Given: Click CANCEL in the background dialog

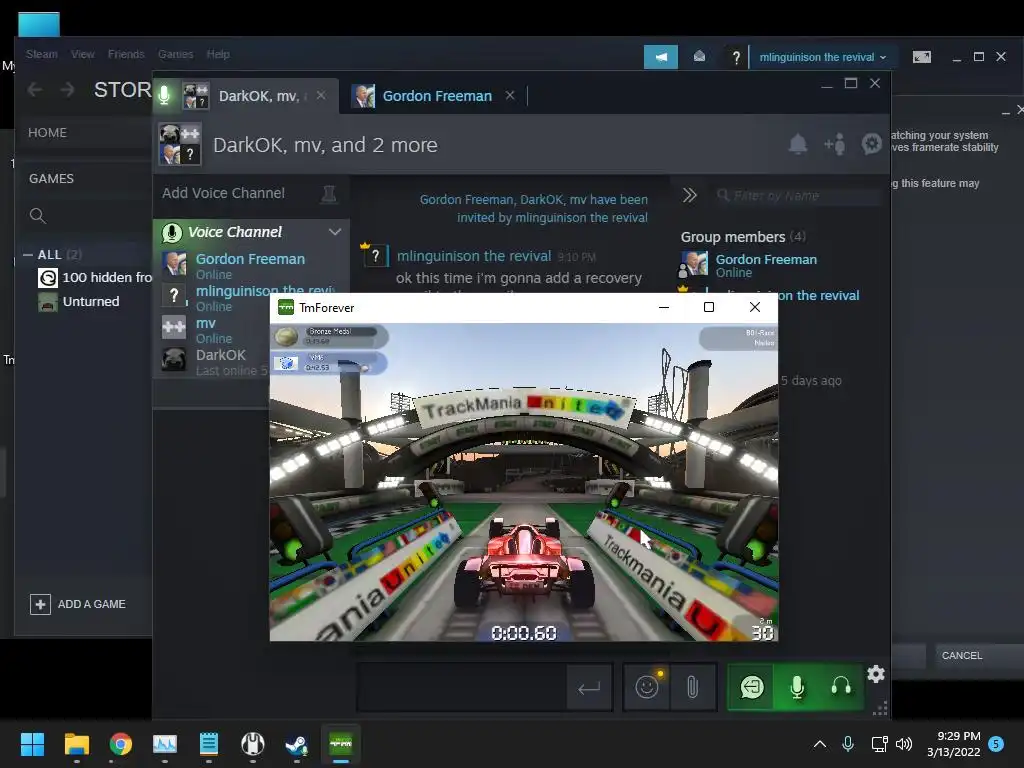Looking at the screenshot, I should (961, 656).
